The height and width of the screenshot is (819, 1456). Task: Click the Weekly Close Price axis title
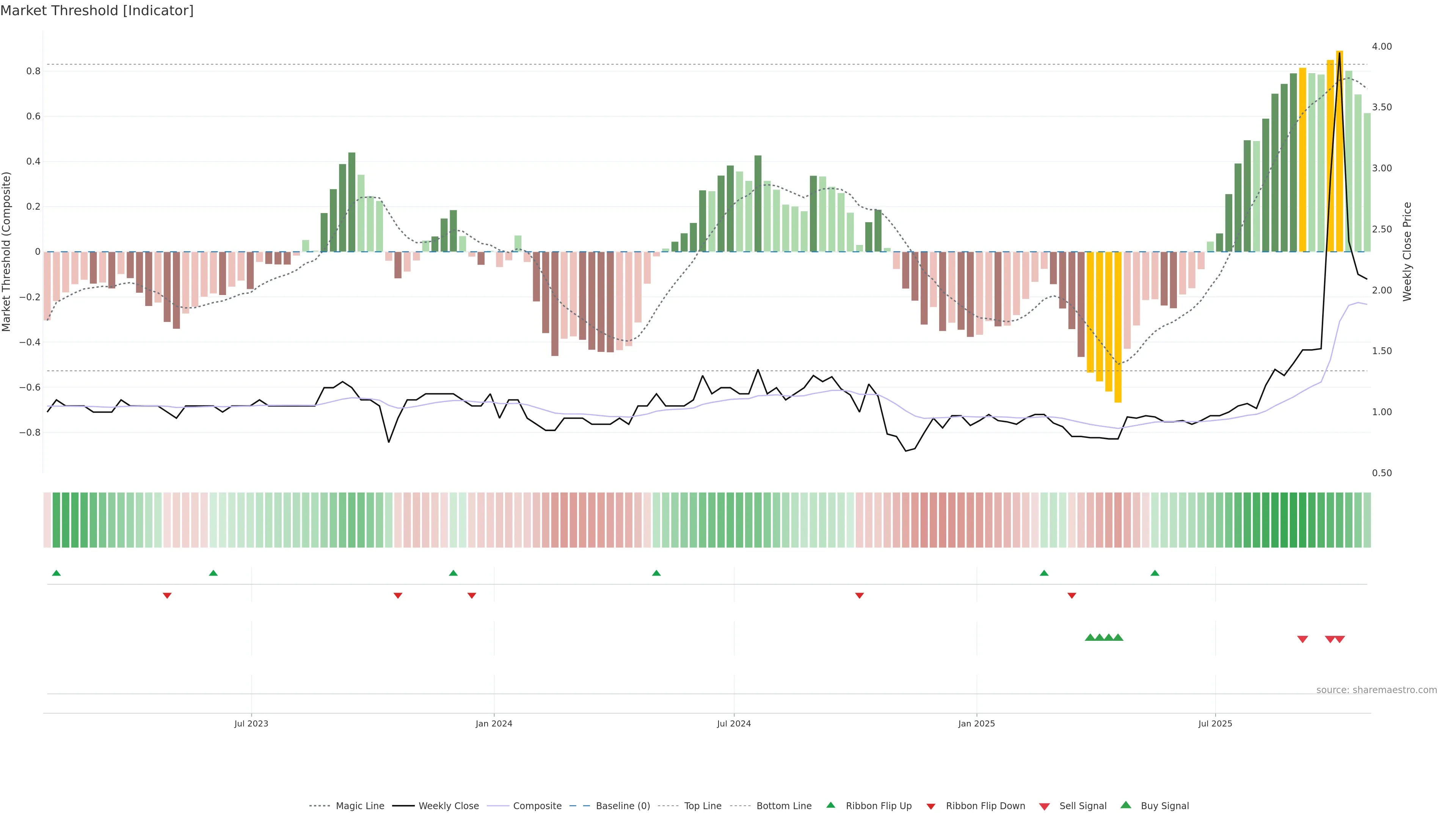point(1407,251)
